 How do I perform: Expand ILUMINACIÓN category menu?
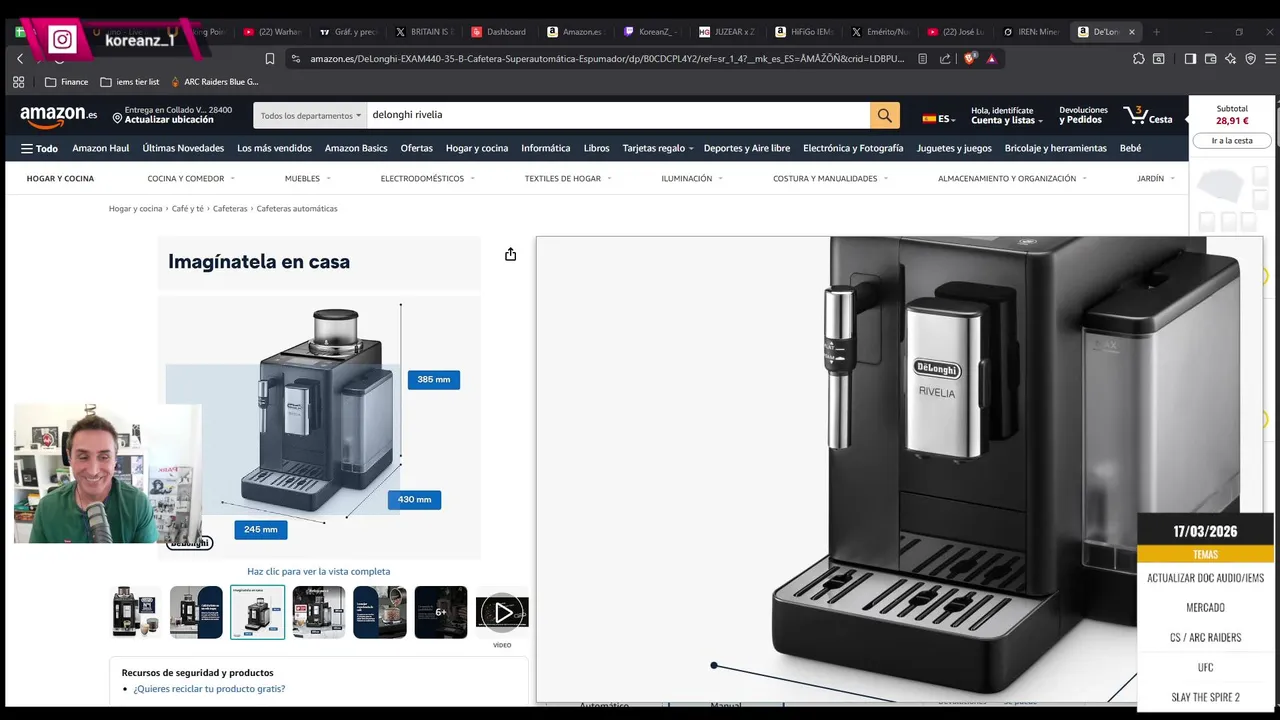pos(692,179)
